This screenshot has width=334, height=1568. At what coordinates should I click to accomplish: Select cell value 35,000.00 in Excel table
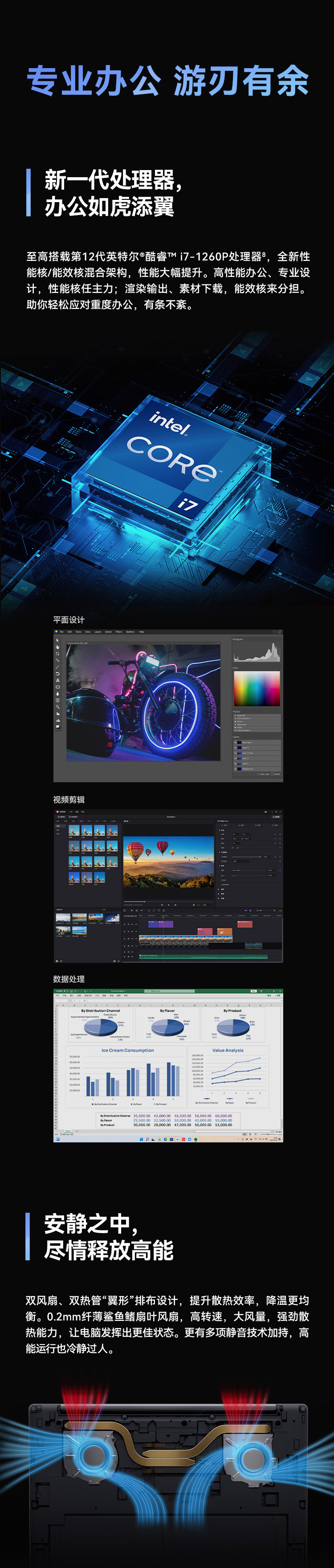[142, 1116]
